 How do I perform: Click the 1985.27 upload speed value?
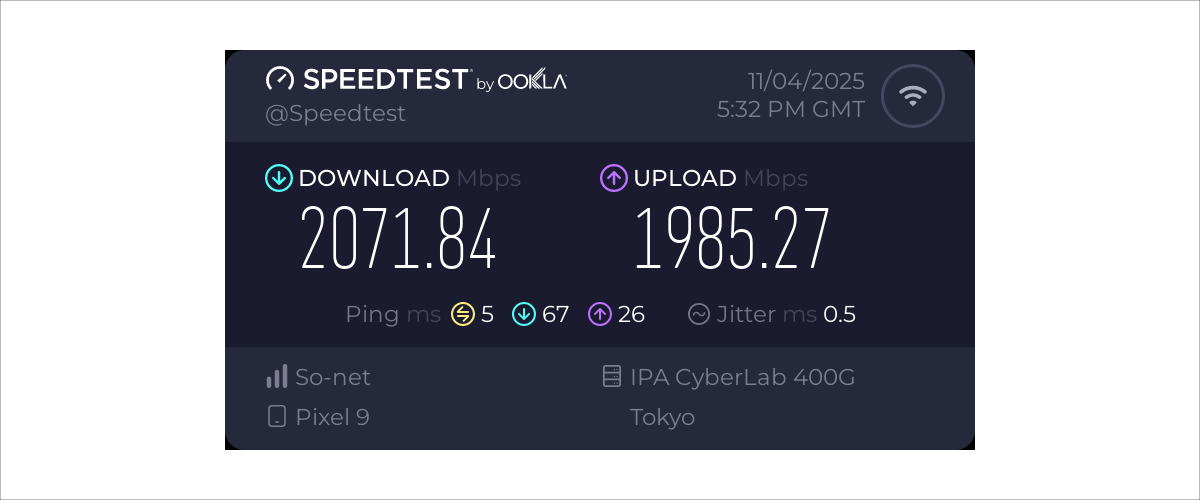732,240
